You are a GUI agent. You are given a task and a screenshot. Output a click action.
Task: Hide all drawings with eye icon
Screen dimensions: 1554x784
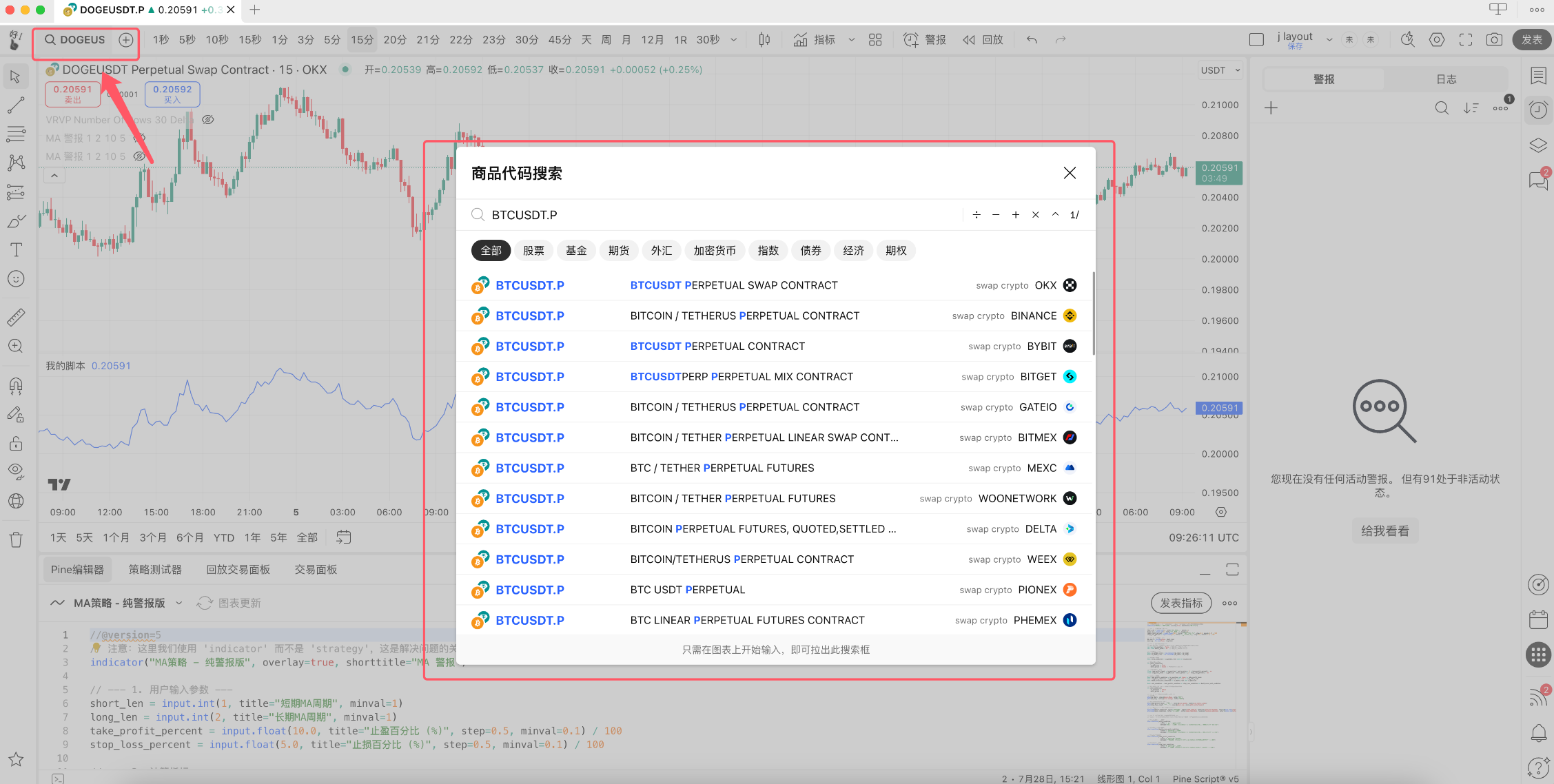pos(16,471)
